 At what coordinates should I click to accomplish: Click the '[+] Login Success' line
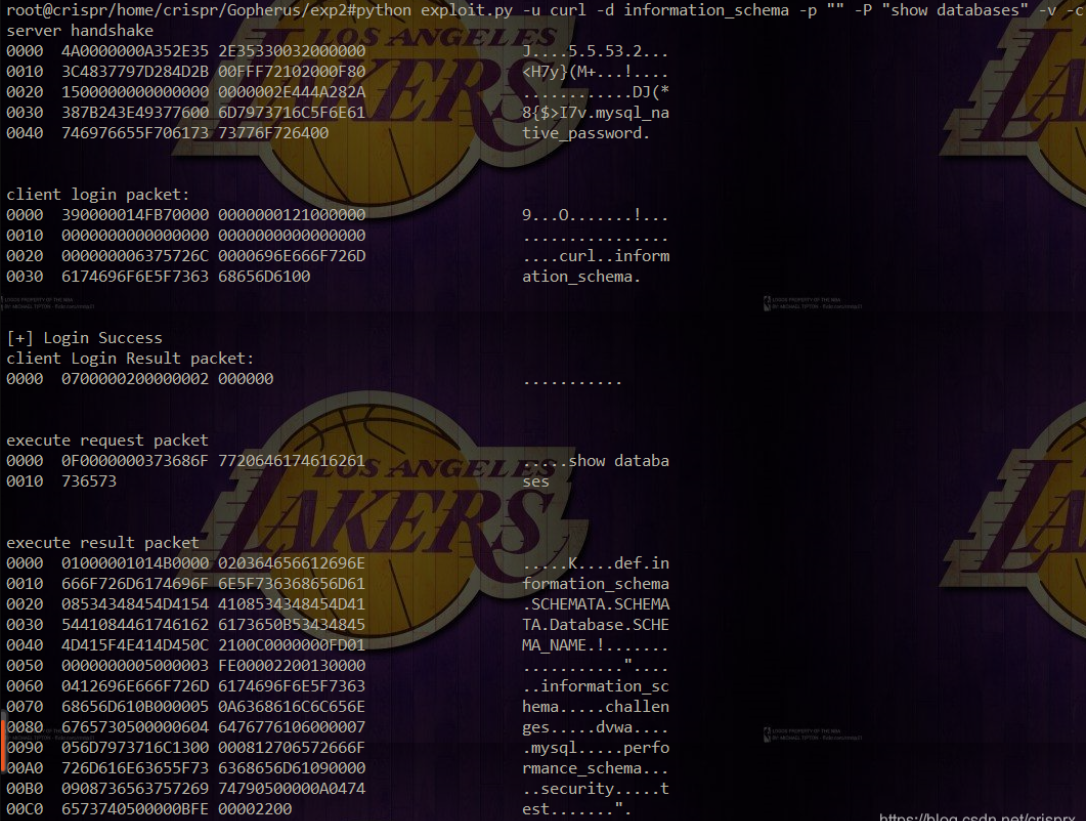(84, 338)
